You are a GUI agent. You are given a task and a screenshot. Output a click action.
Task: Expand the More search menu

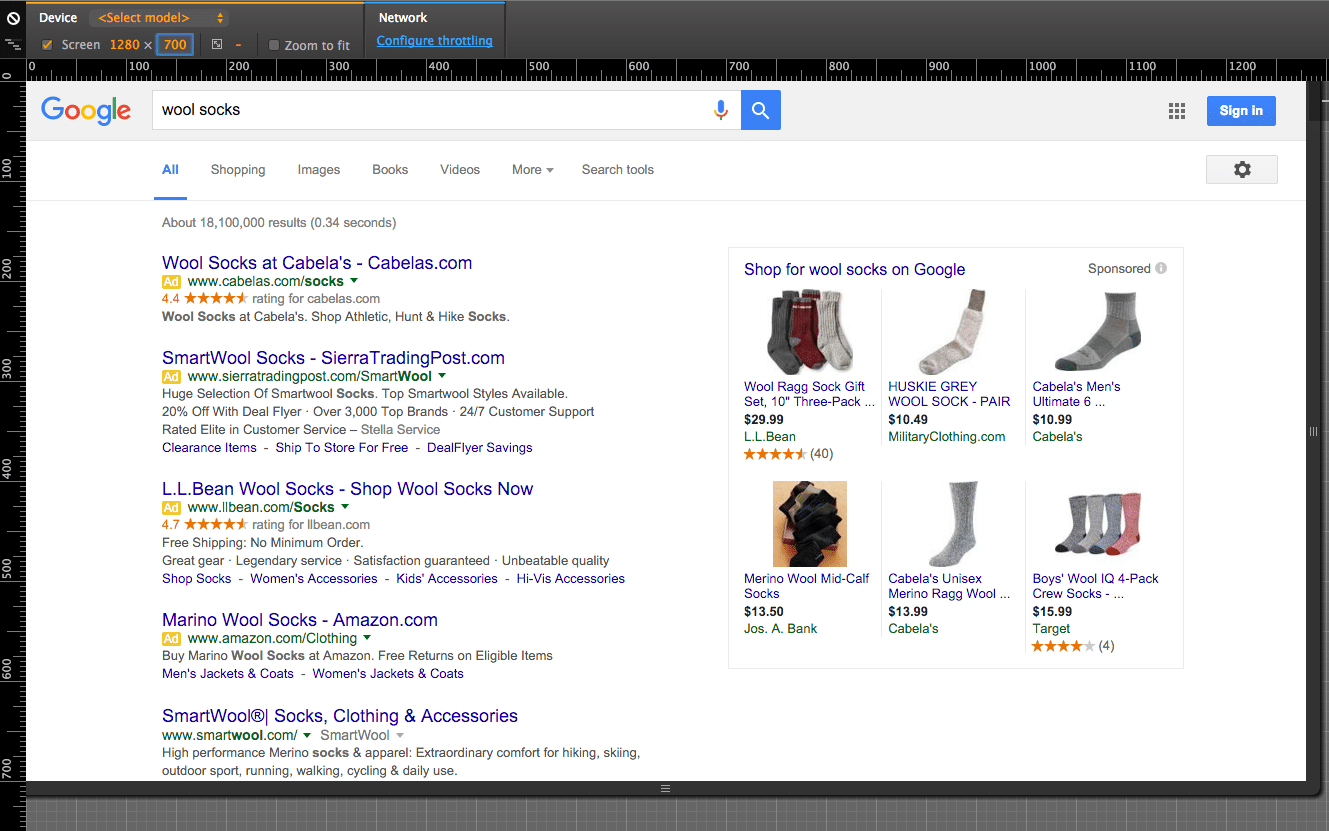click(532, 170)
